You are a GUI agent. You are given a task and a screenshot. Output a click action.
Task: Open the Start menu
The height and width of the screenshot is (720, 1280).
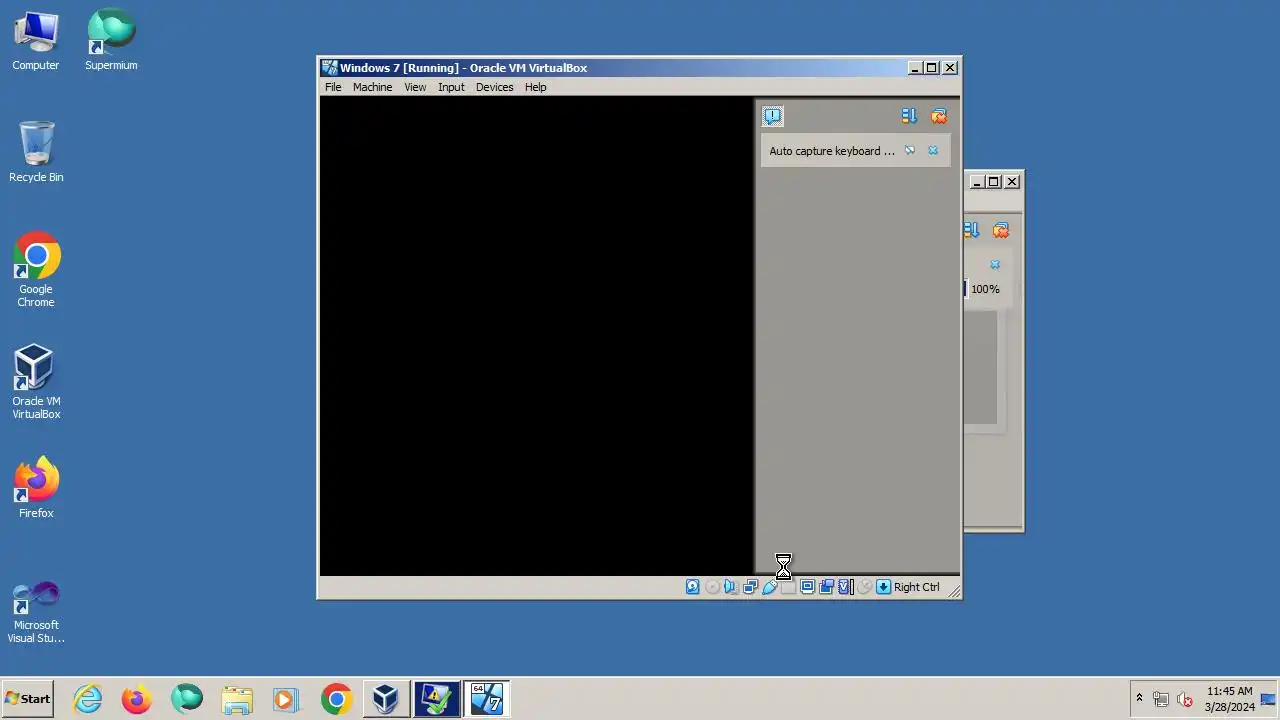coord(27,699)
